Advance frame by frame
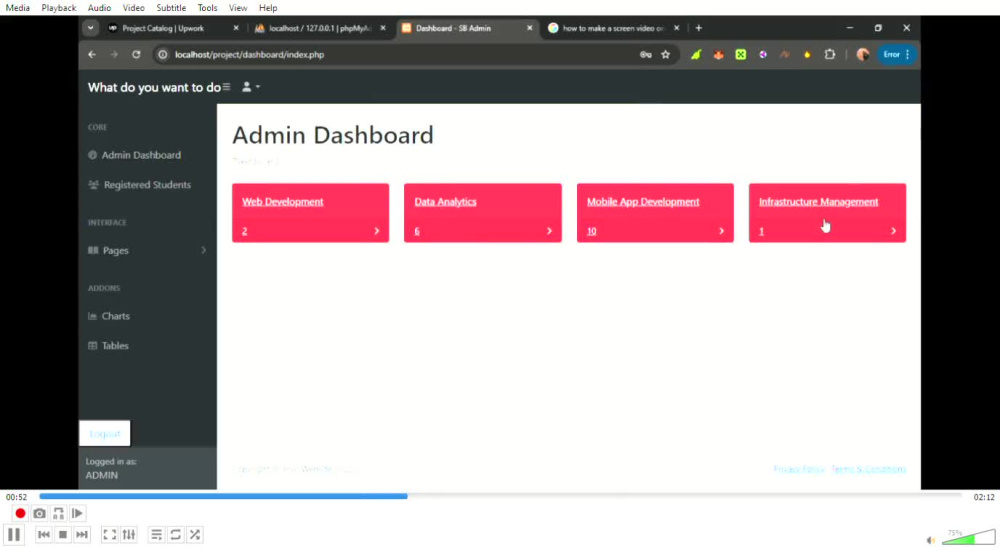 click(x=77, y=513)
